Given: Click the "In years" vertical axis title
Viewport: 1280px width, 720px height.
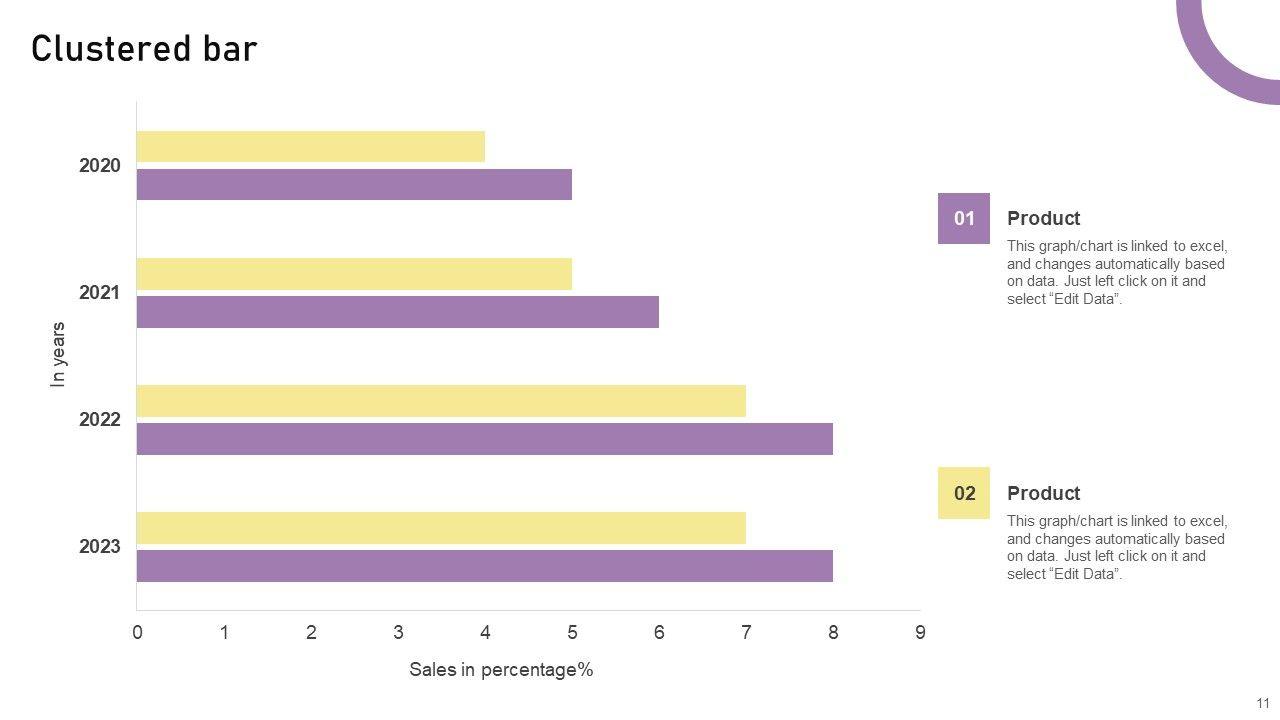Looking at the screenshot, I should click(58, 354).
